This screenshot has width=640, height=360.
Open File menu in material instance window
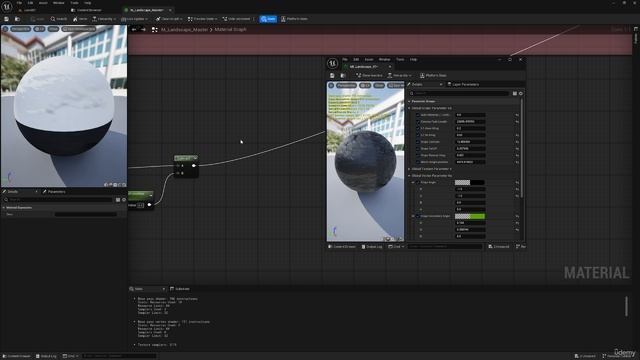pos(345,60)
